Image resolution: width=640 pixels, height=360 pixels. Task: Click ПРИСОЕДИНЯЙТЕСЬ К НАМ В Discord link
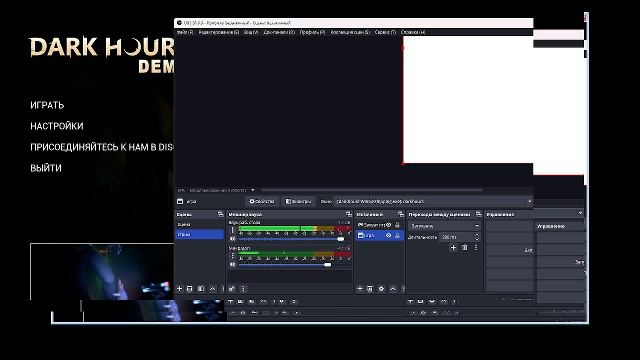tap(102, 147)
